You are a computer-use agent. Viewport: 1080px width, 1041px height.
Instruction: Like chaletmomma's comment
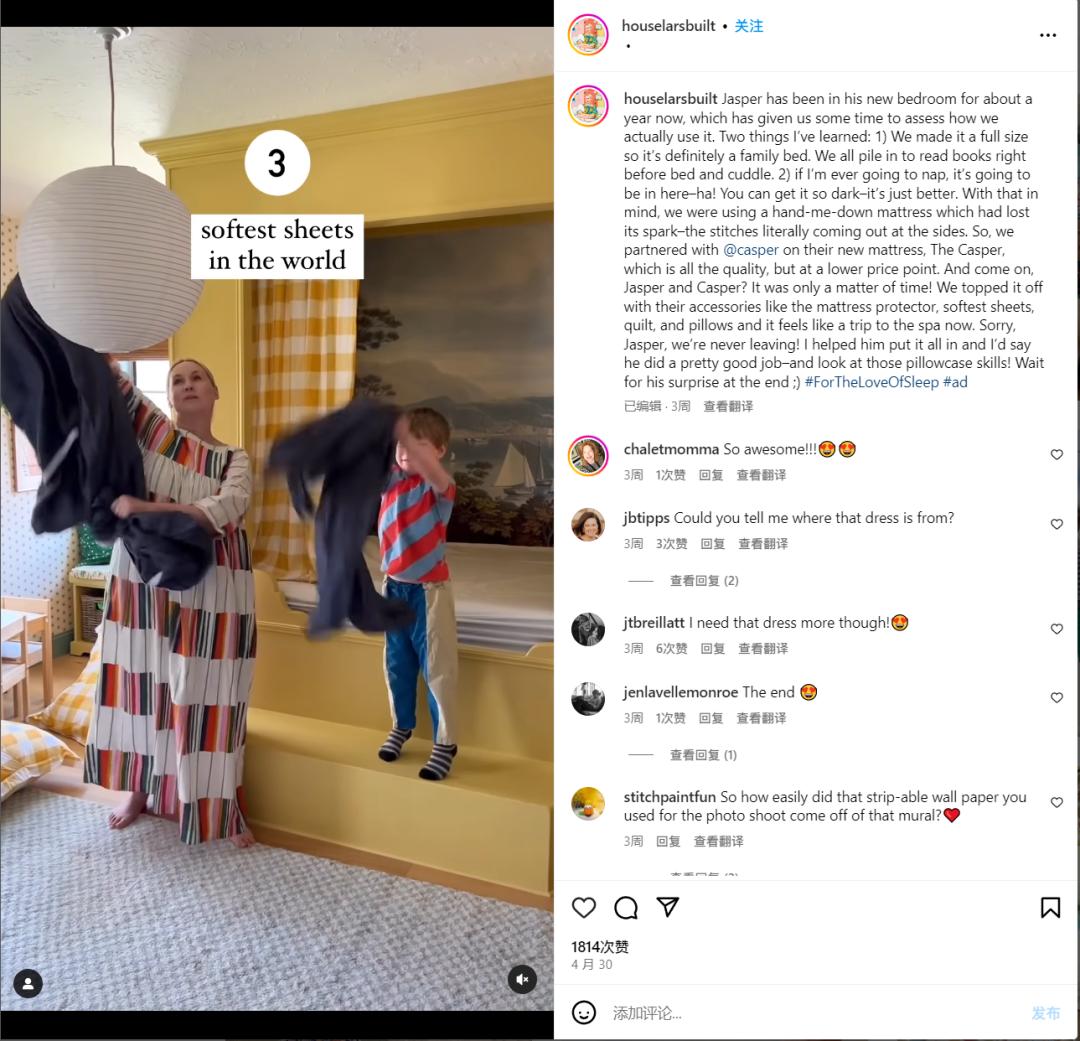click(1057, 455)
